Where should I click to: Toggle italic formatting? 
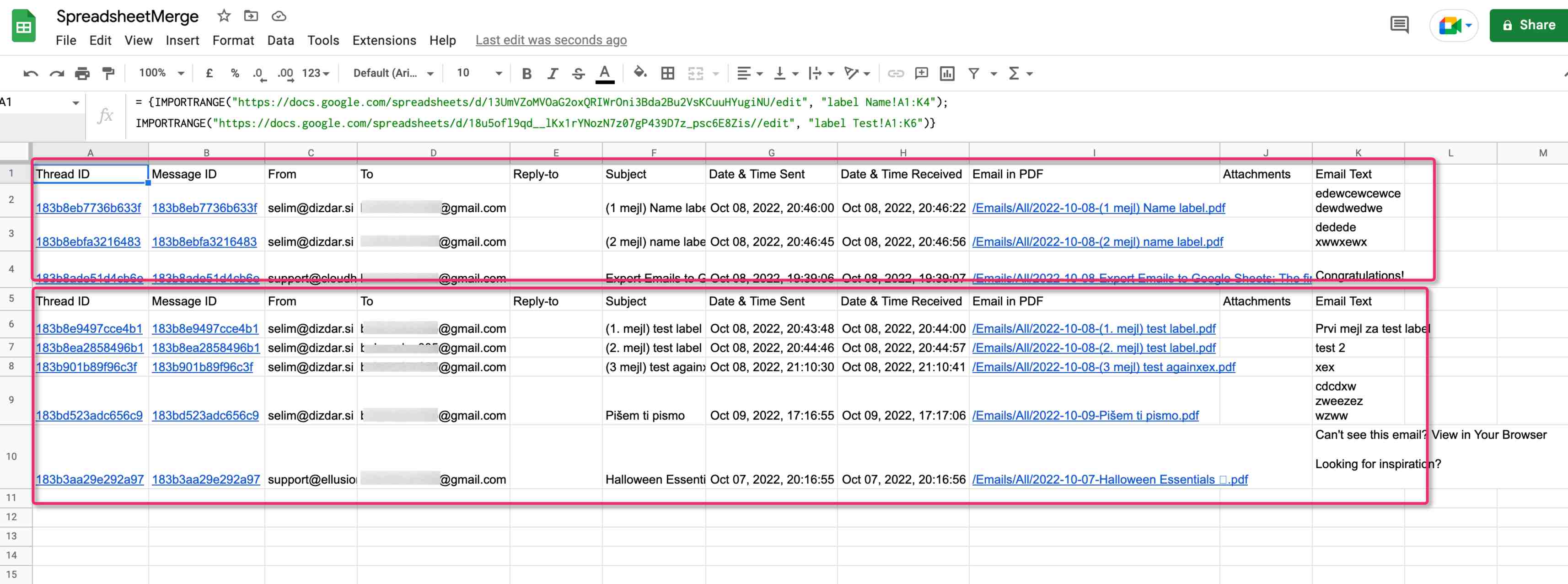tap(552, 74)
